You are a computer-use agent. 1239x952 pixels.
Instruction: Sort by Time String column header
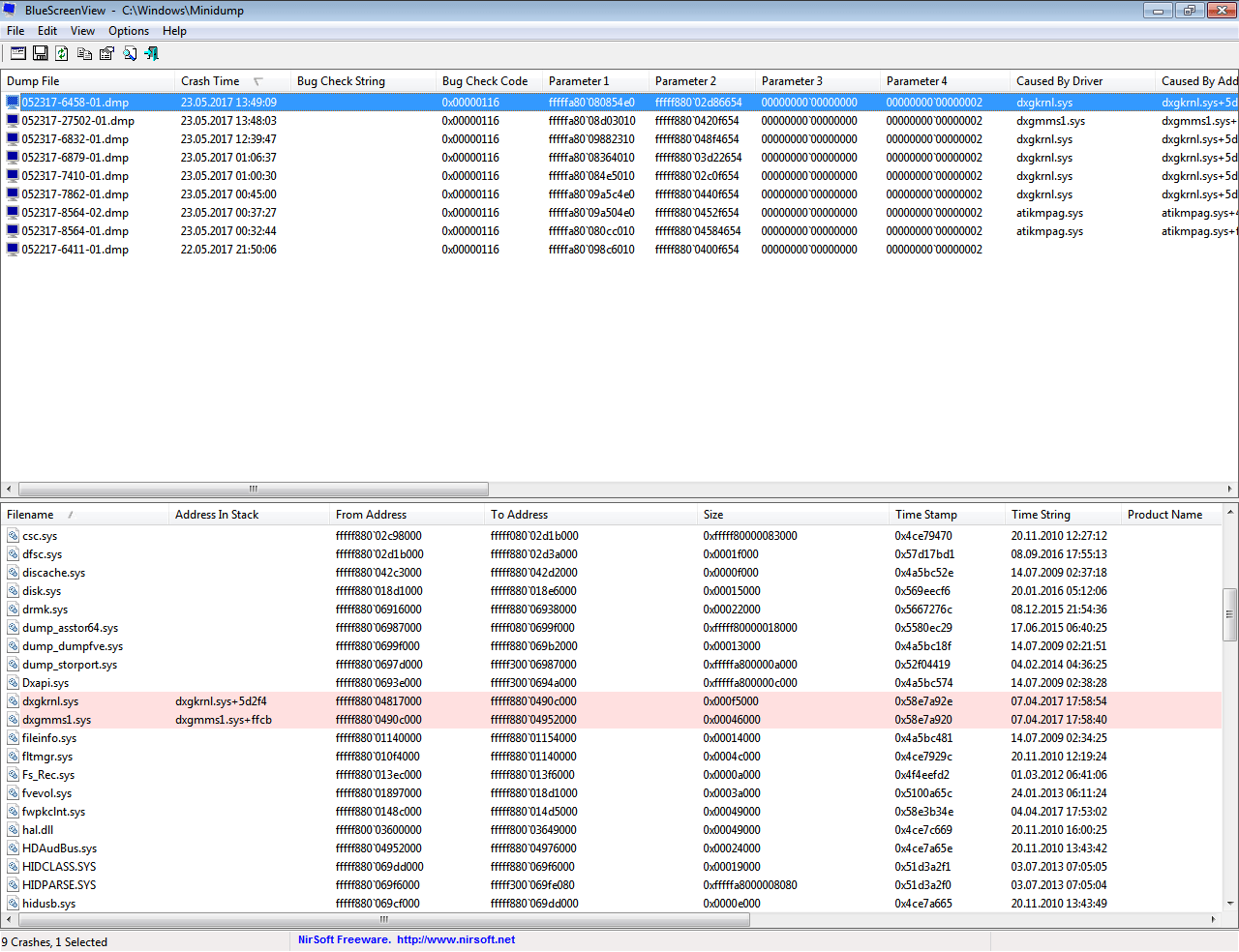pyautogui.click(x=1064, y=515)
